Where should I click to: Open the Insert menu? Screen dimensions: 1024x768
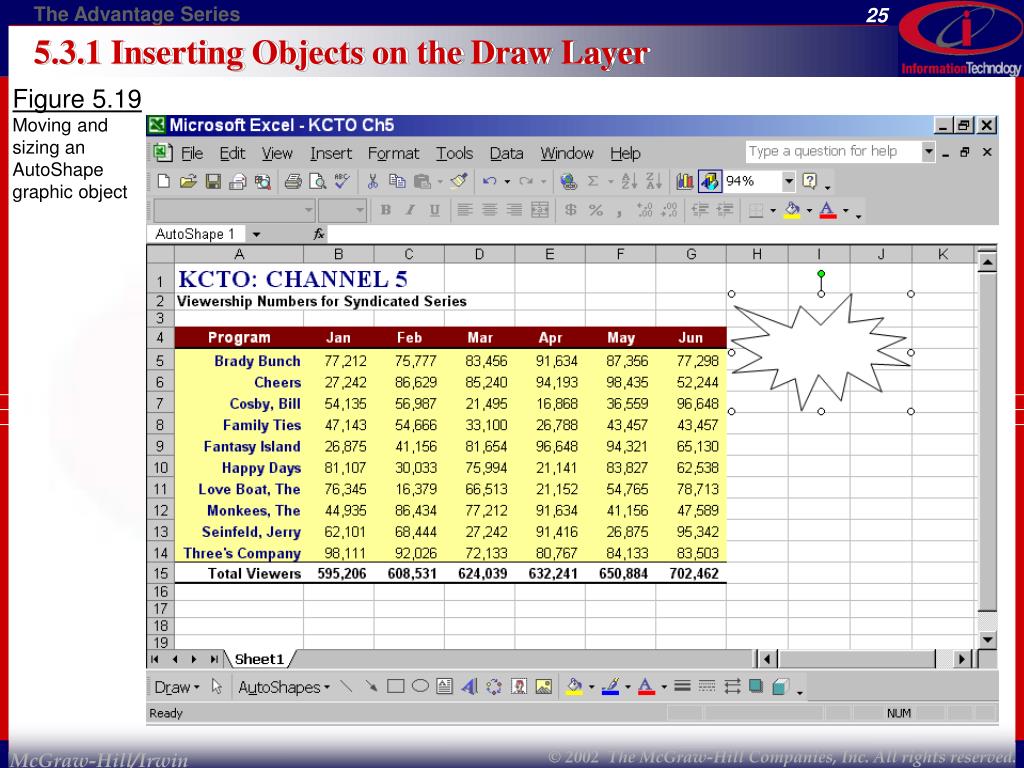330,153
